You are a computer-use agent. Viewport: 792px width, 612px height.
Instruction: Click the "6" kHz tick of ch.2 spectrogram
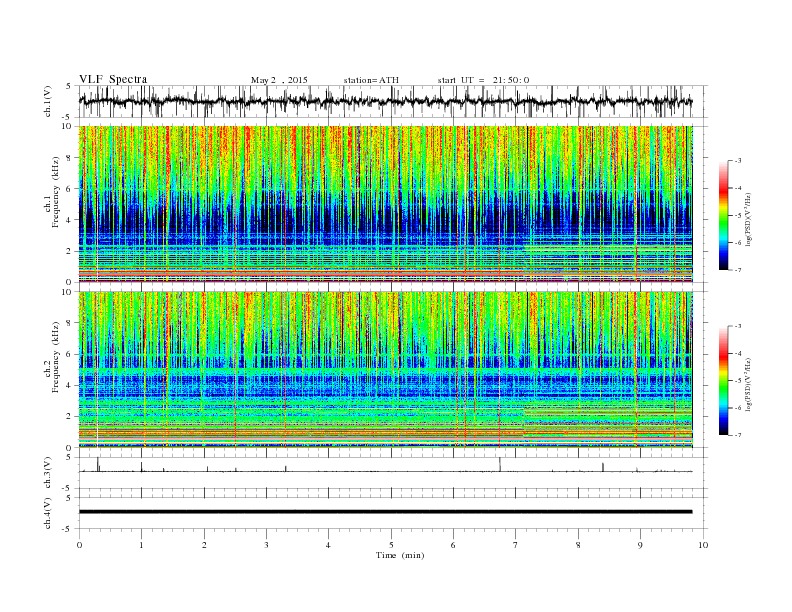click(x=70, y=354)
